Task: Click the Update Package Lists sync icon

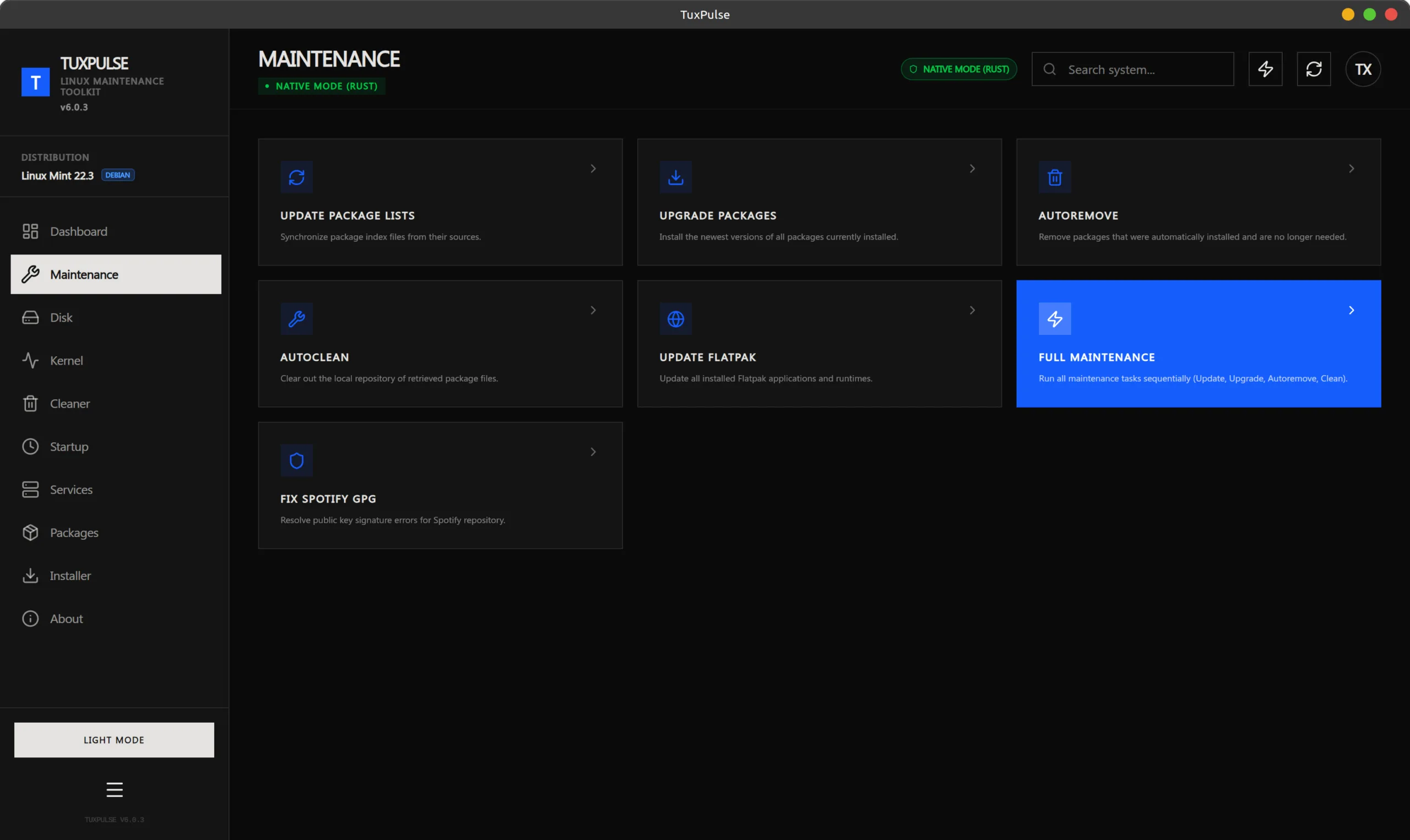Action: [296, 177]
